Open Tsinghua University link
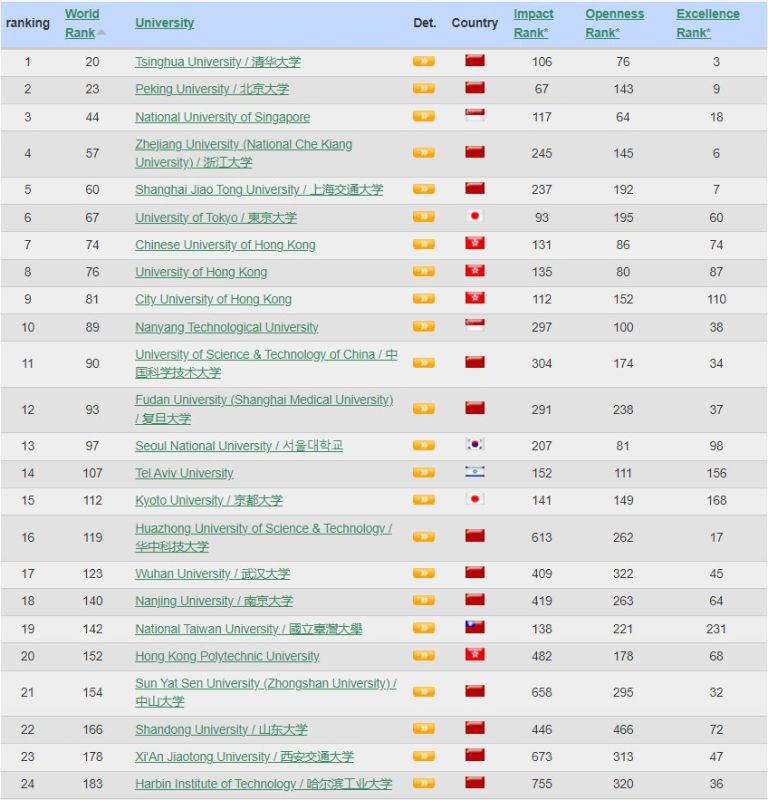 218,62
